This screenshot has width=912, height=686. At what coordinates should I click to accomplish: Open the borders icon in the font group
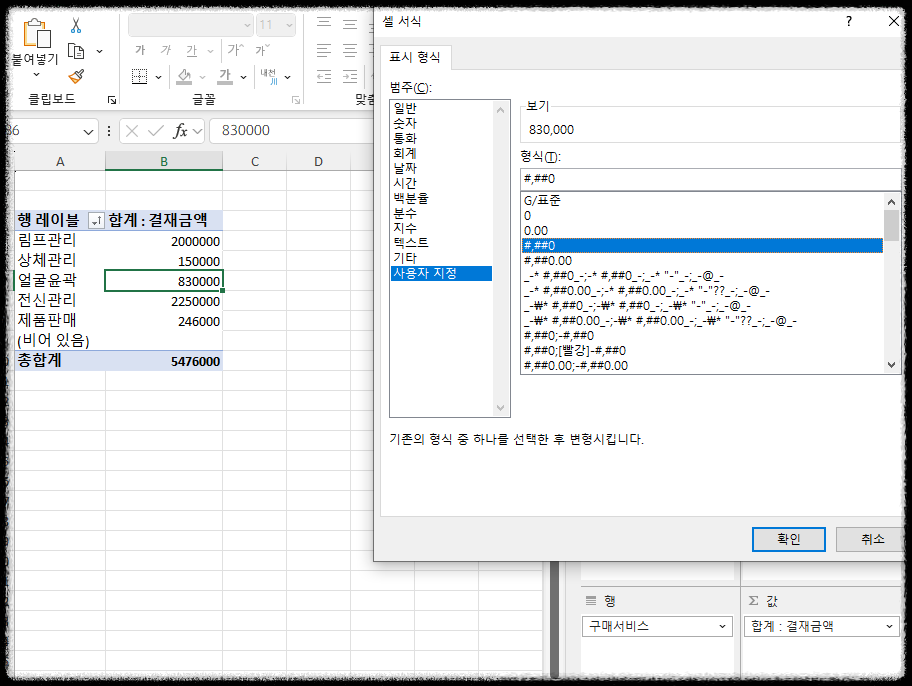[x=139, y=75]
